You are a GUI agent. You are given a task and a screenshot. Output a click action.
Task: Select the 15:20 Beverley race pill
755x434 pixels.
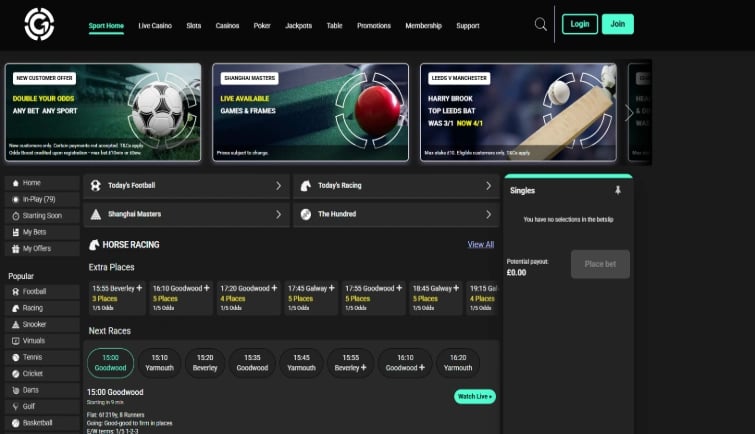[205, 363]
